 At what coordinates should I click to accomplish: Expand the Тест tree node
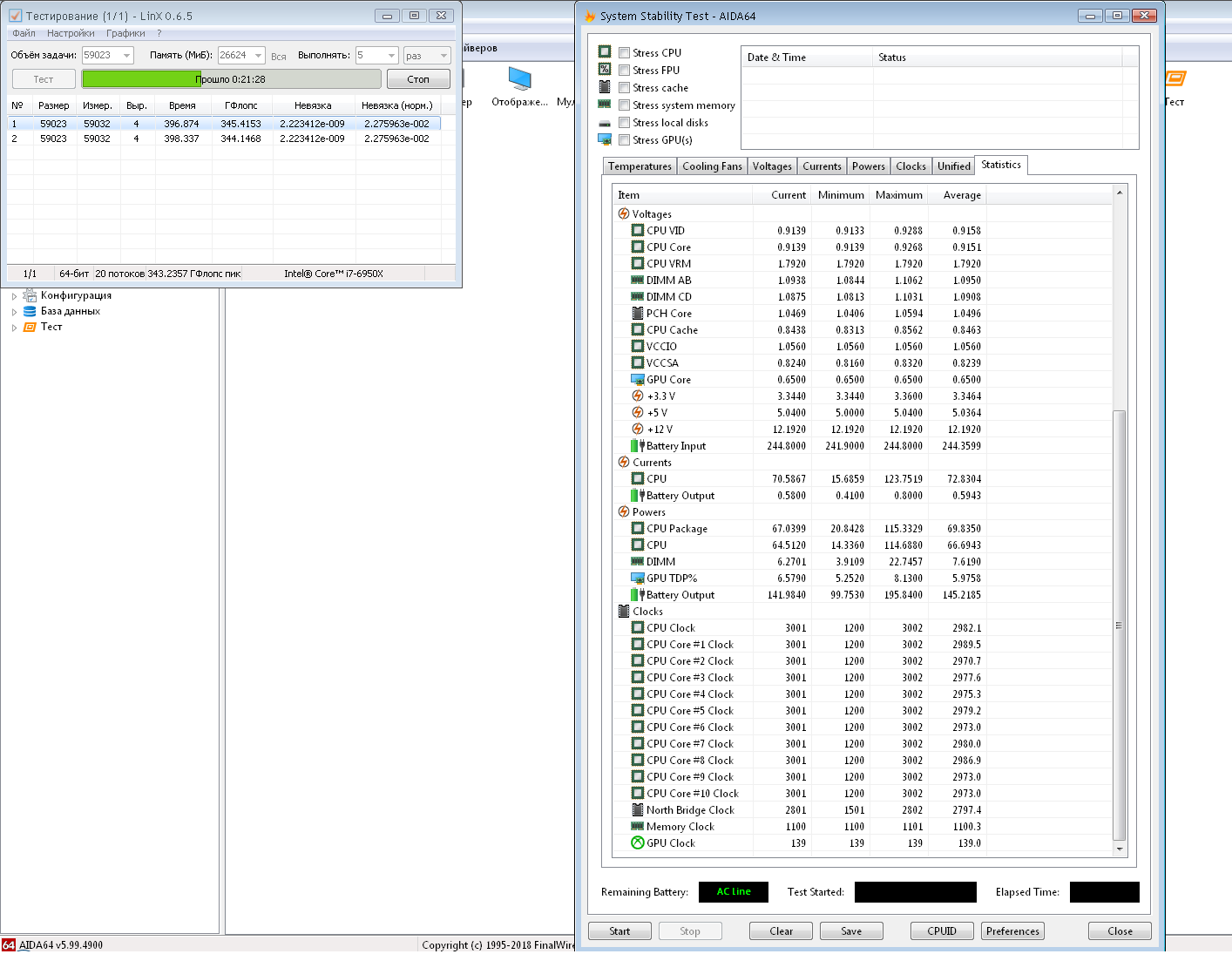(x=14, y=328)
